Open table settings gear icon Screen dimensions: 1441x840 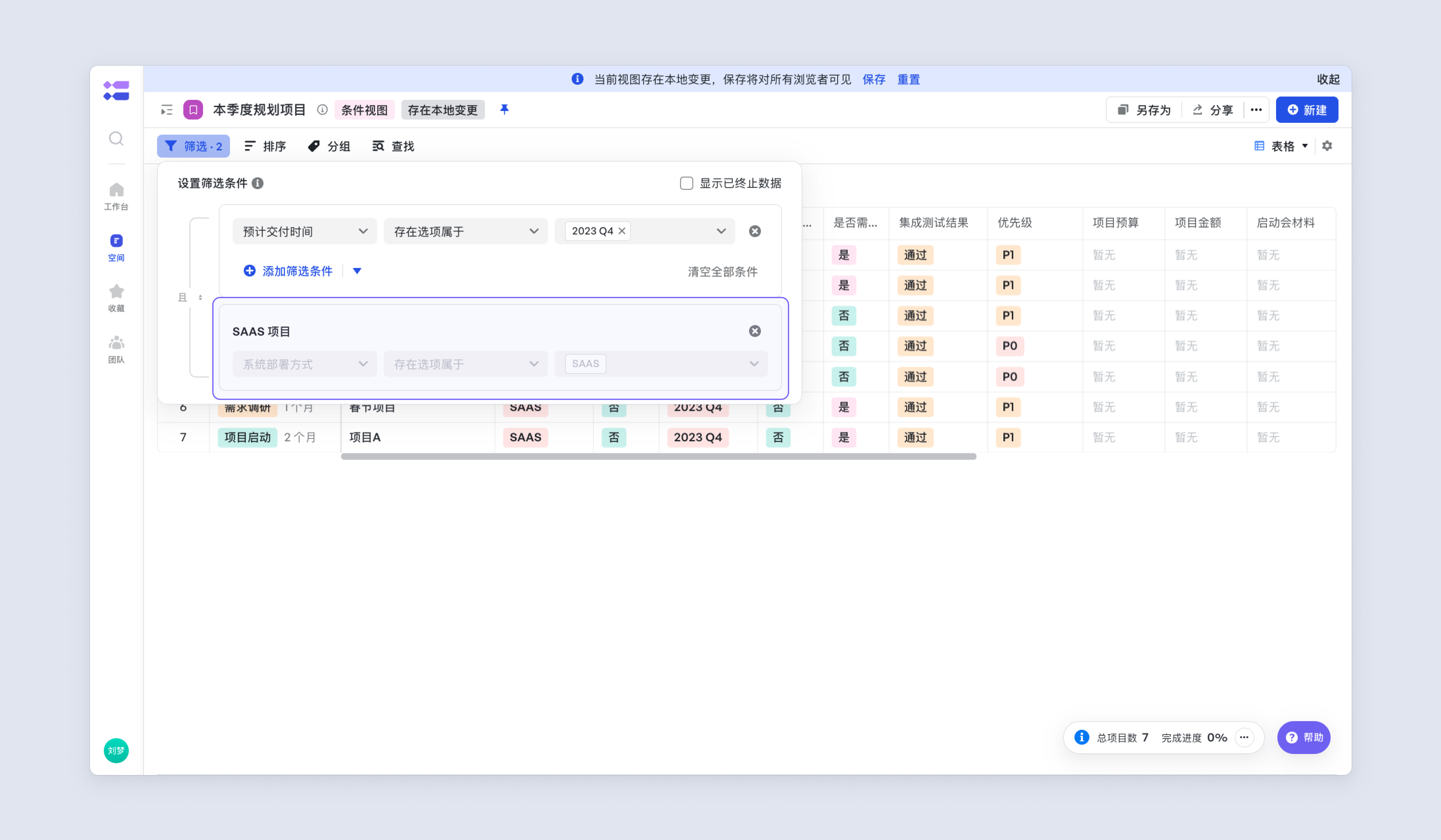coord(1327,146)
